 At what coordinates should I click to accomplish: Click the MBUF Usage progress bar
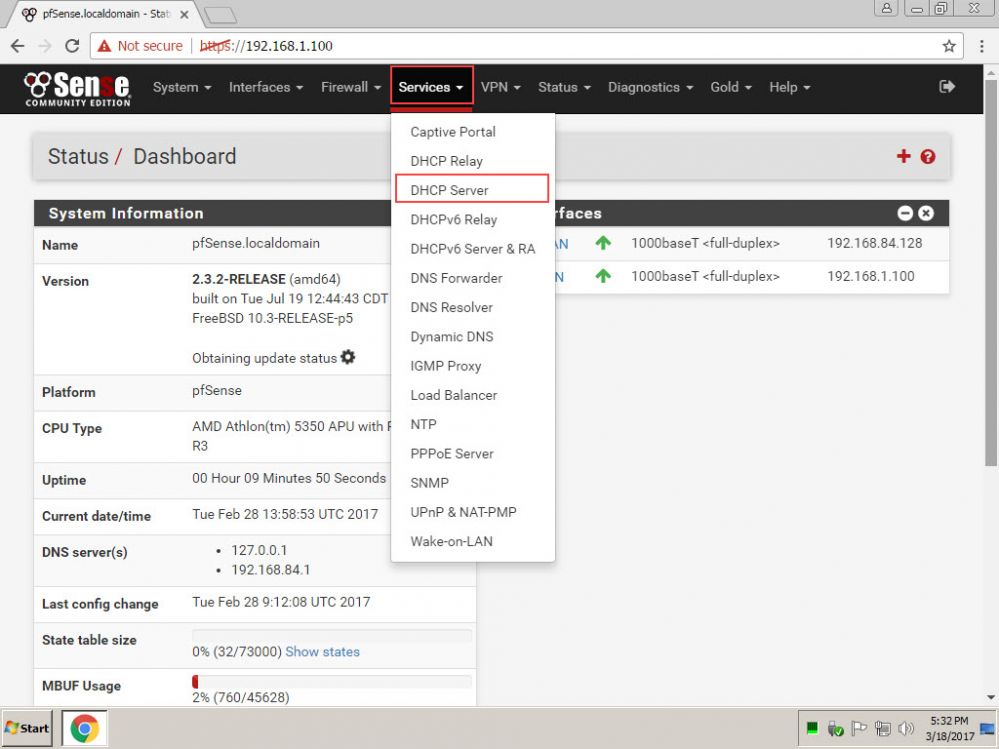pos(332,681)
